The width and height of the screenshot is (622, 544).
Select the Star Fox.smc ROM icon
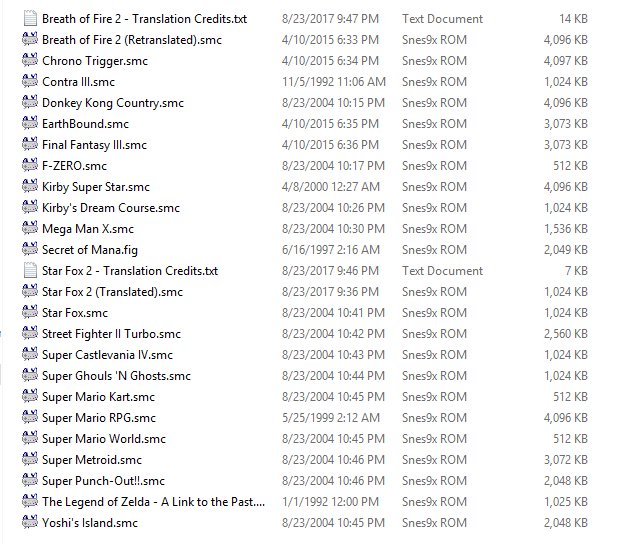tap(30, 313)
